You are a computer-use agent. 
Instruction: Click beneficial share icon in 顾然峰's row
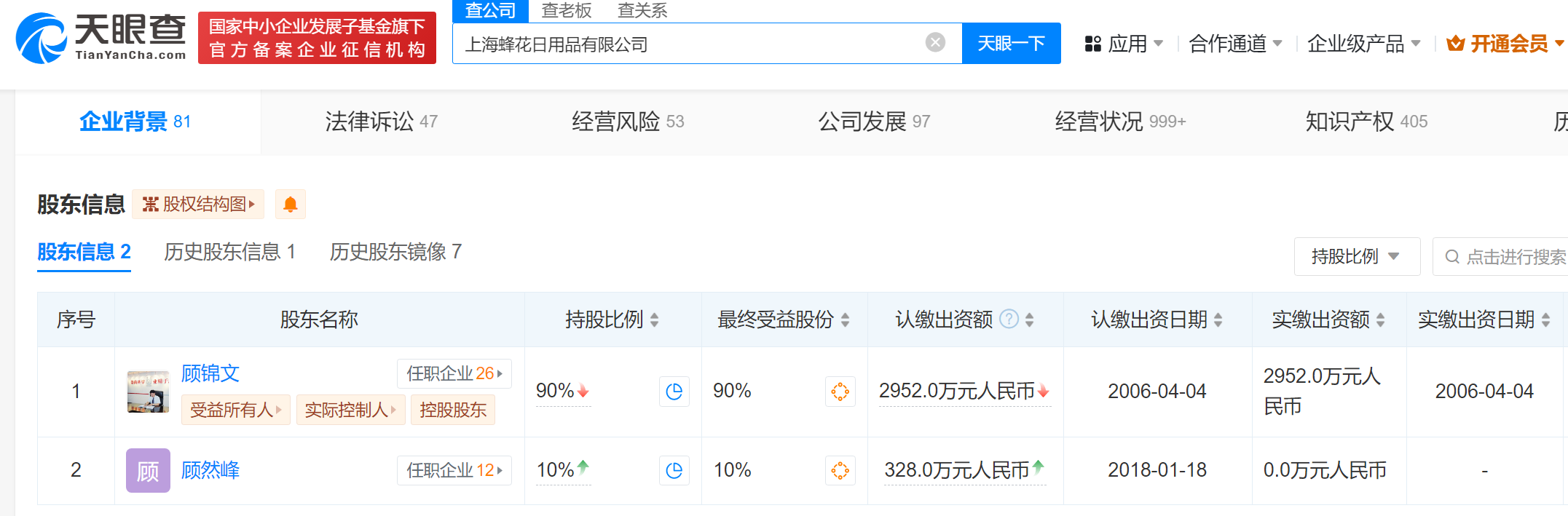[840, 471]
